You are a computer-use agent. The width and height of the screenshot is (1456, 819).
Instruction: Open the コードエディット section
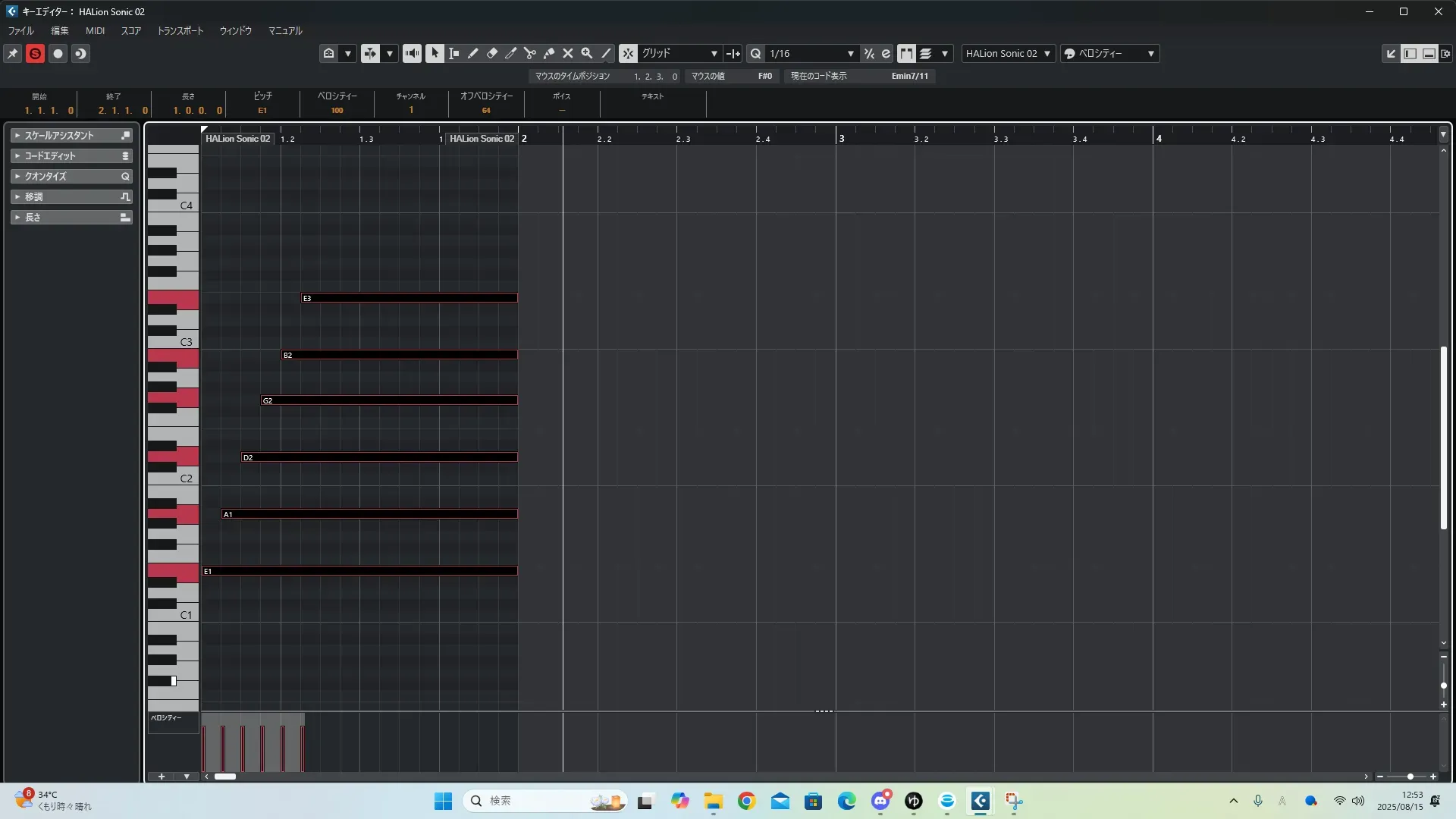(x=50, y=155)
